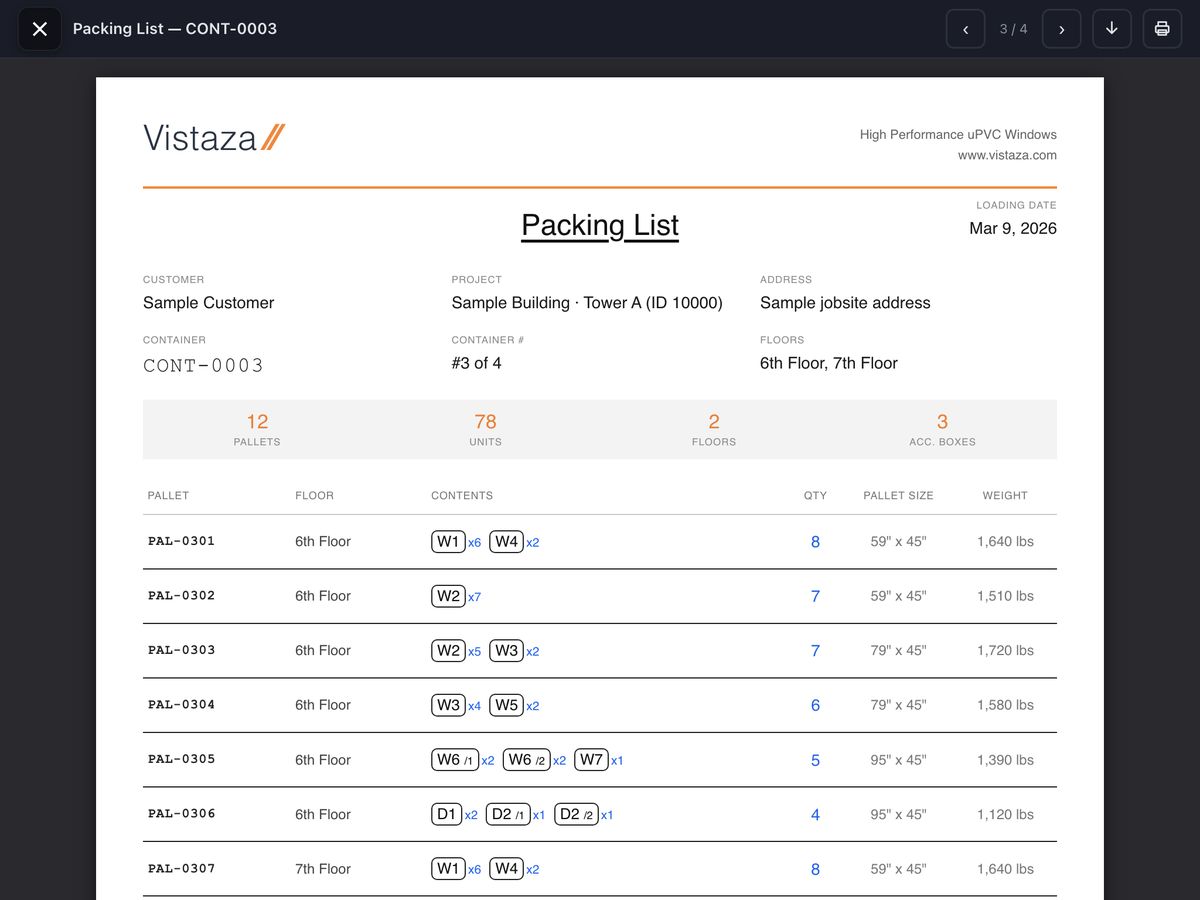1200x900 pixels.
Task: Select pallet ID PAL-0307
Action: click(x=181, y=868)
